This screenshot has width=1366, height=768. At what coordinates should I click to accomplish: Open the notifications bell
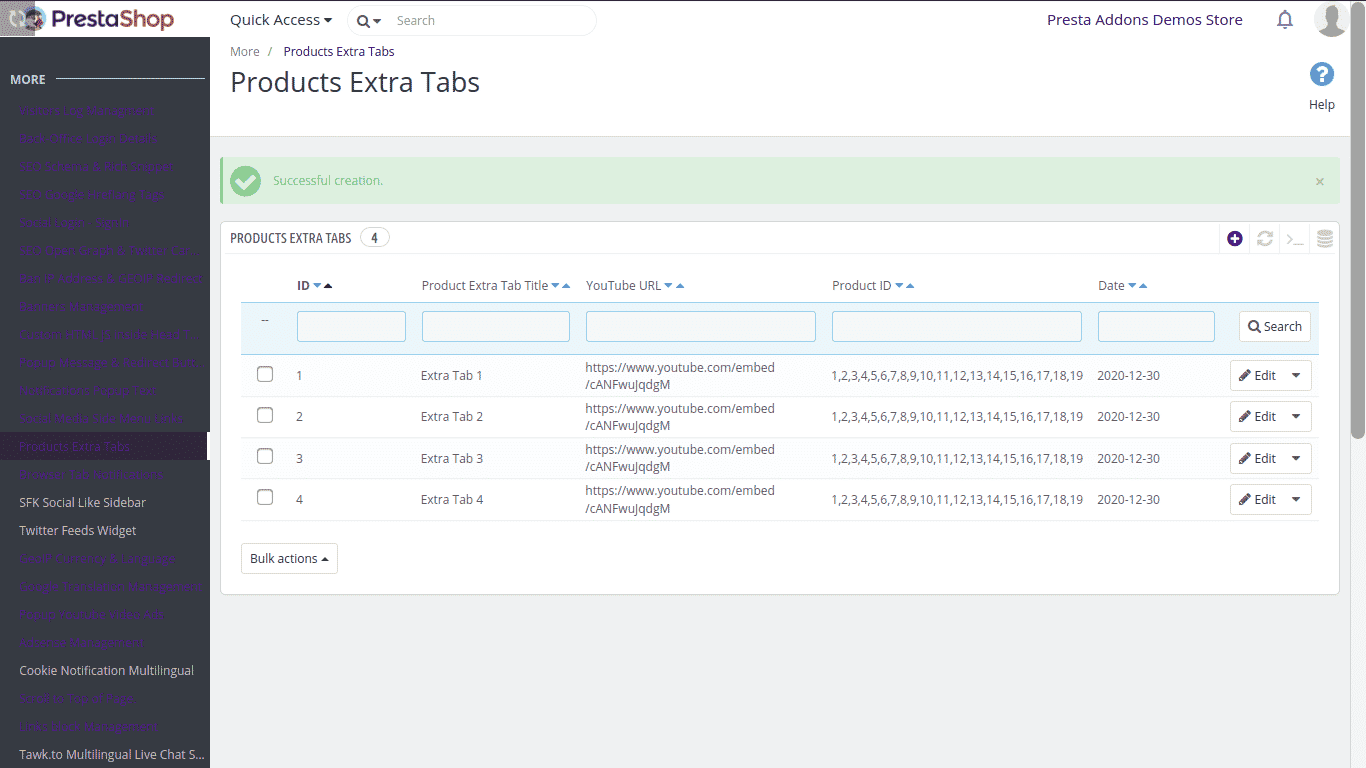1285,20
